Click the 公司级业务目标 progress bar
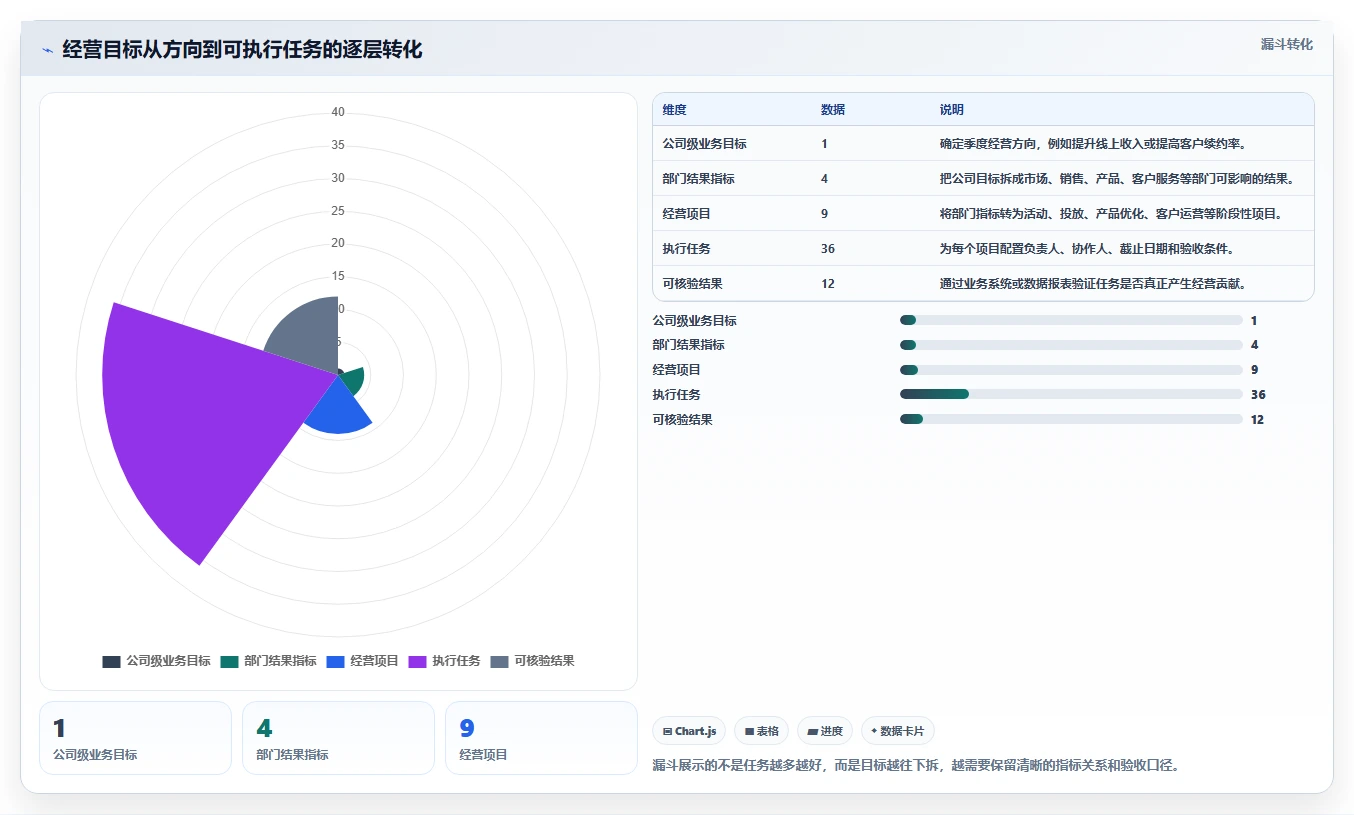The width and height of the screenshot is (1354, 815). [x=1071, y=320]
